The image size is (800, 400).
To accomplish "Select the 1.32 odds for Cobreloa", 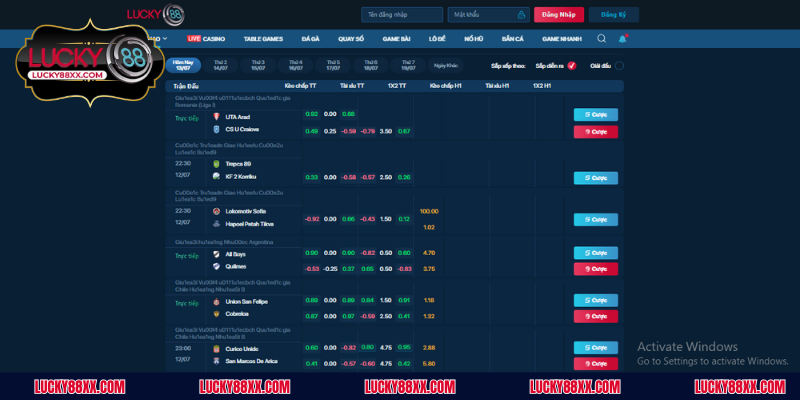I will pos(429,316).
